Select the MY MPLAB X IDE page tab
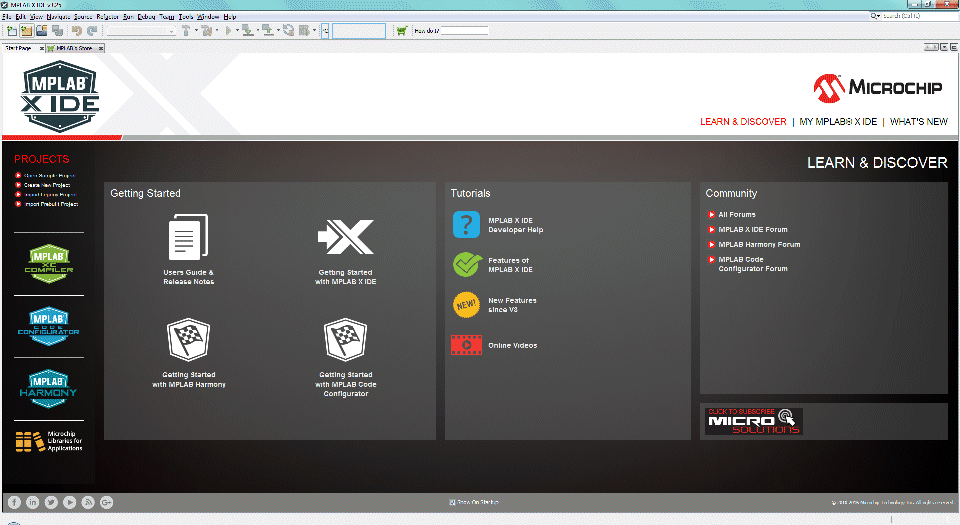This screenshot has width=960, height=525. pyautogui.click(x=838, y=122)
